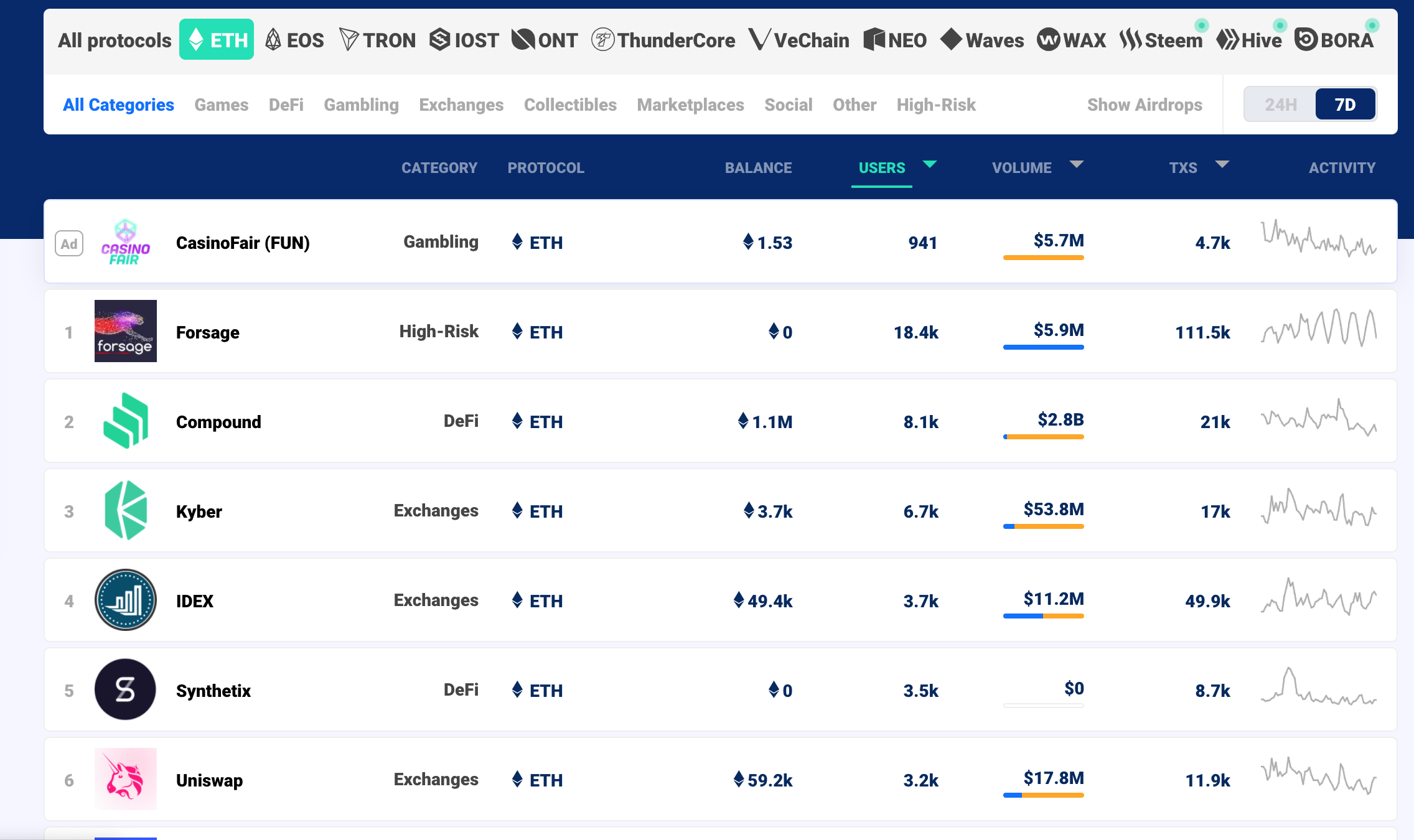The image size is (1414, 840).
Task: Filter by IOST protocol
Action: point(464,40)
